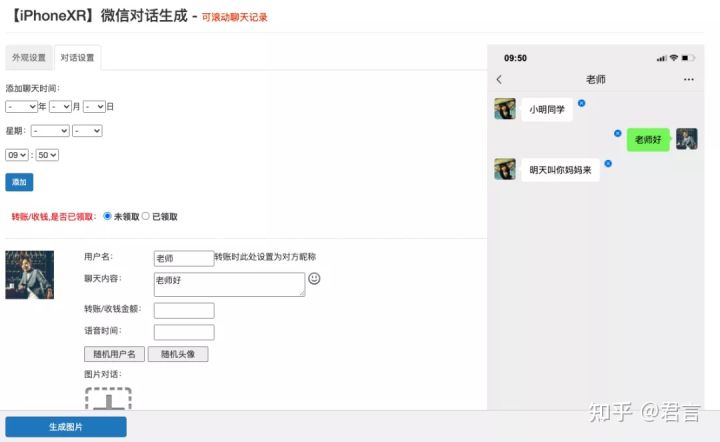The height and width of the screenshot is (442, 720).
Task: Click the 转账/收钱金额 input field
Action: (x=184, y=310)
